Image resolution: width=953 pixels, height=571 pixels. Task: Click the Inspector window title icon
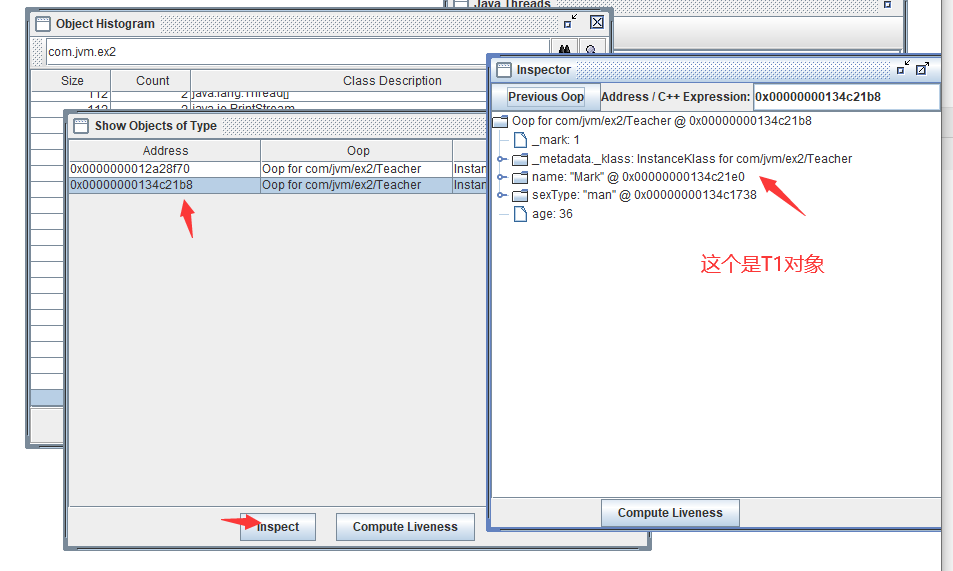pos(504,70)
